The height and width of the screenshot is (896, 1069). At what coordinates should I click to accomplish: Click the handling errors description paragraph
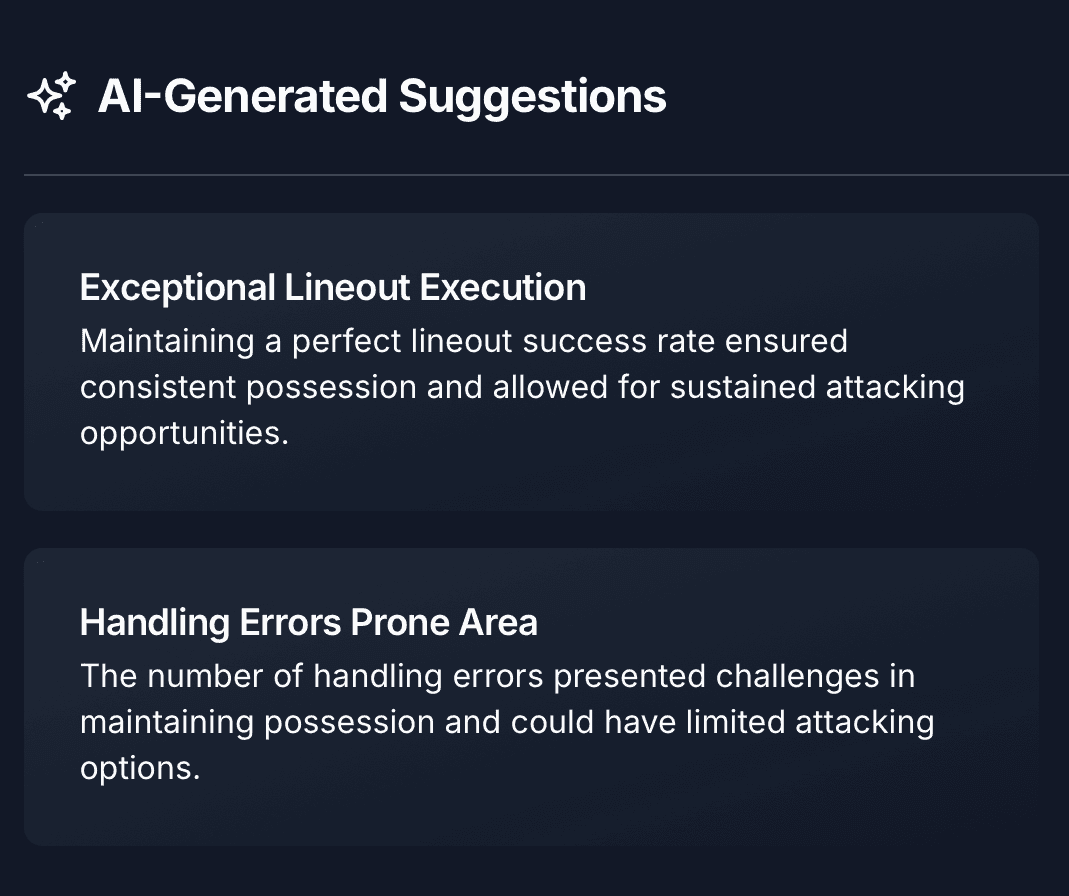point(507,723)
